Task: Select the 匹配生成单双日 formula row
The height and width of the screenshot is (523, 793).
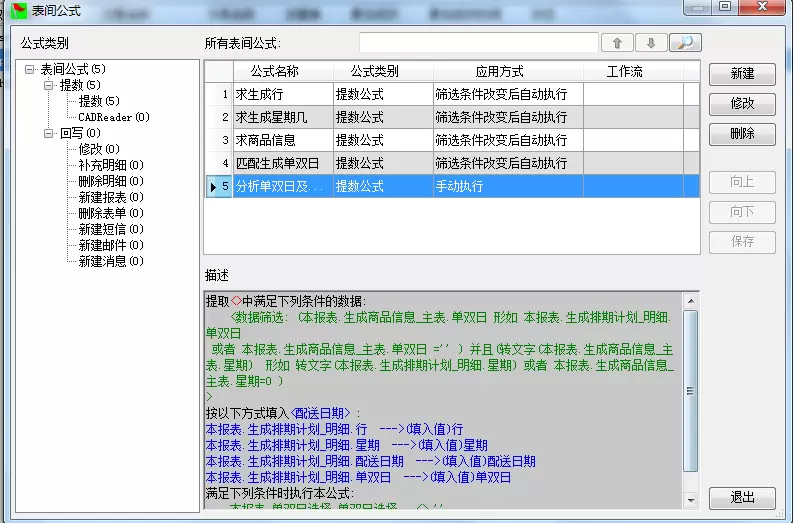Action: coord(282,163)
